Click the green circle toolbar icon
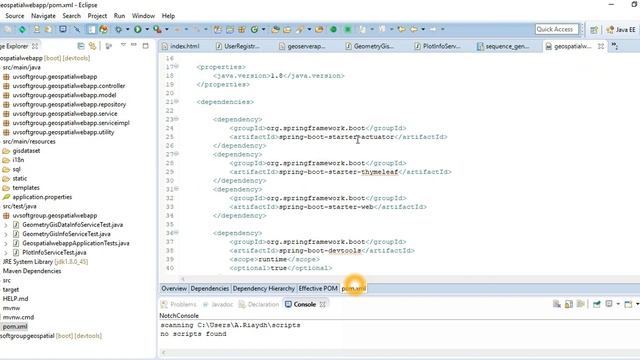This screenshot has height=360, width=640. click(333, 29)
